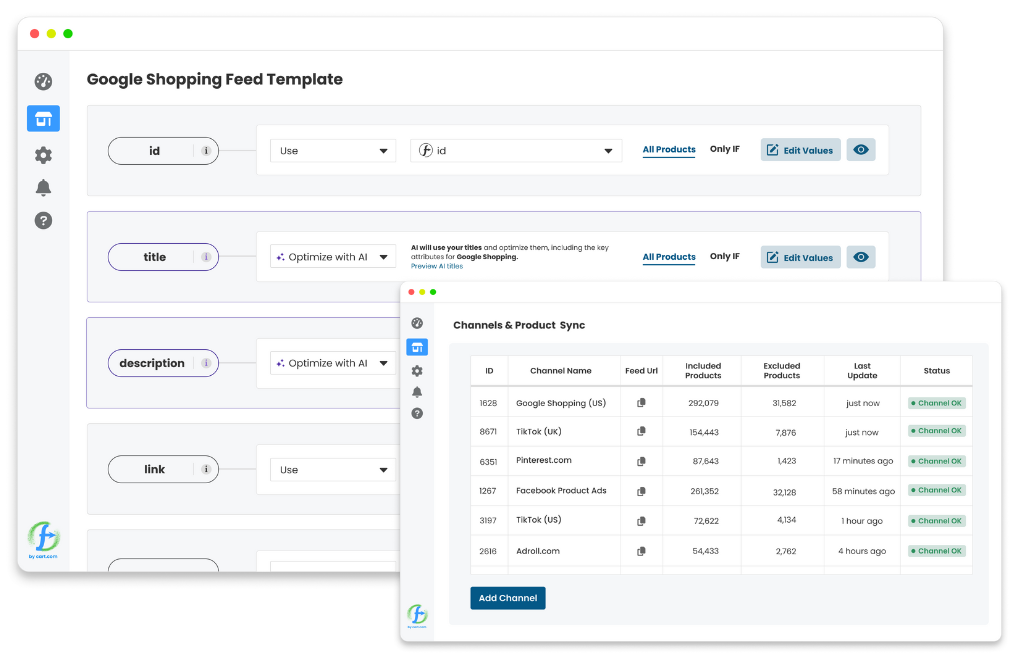Click info icon next to description field
The width and height of the screenshot is (1020, 669).
coord(206,363)
